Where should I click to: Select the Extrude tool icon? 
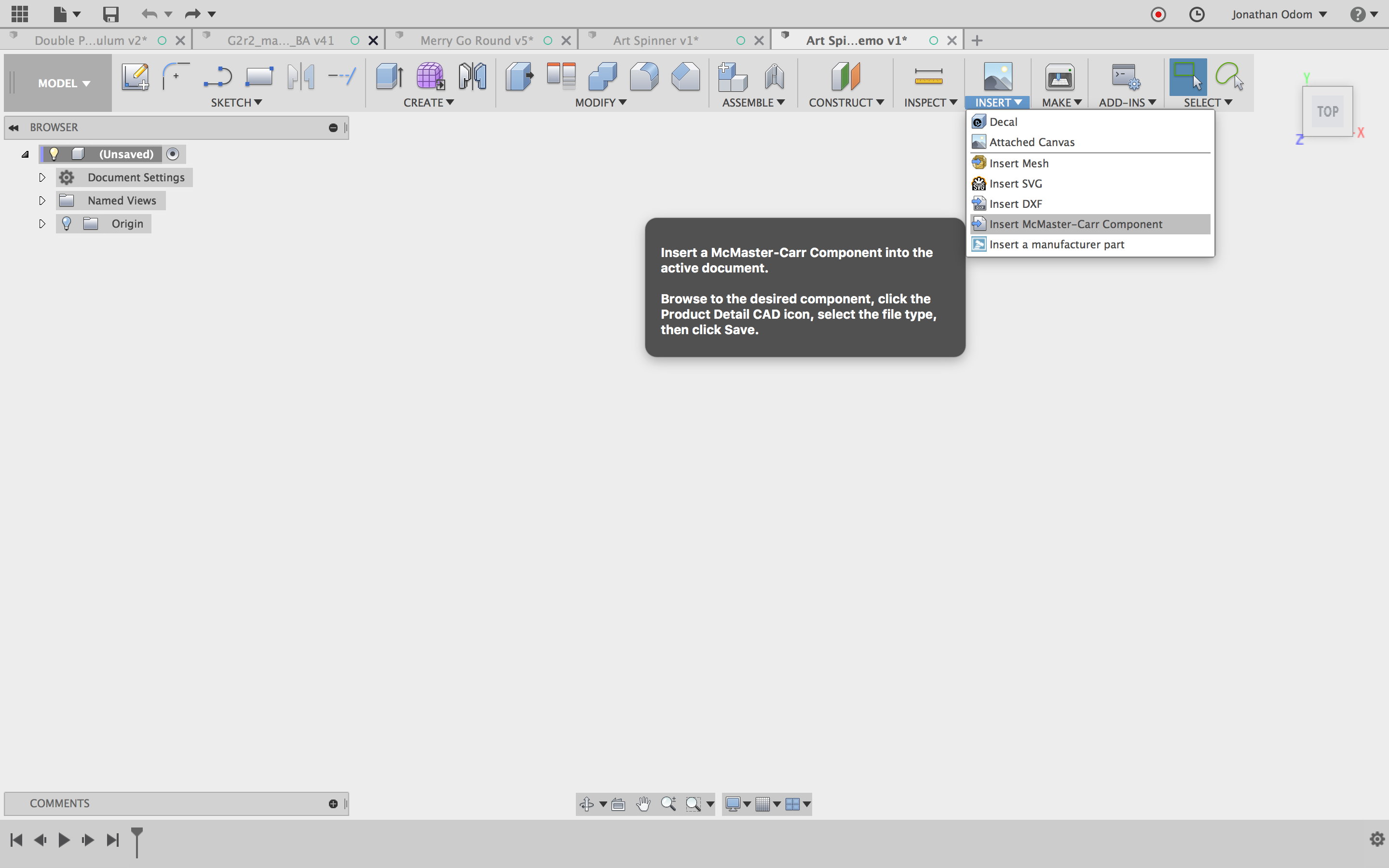click(389, 76)
